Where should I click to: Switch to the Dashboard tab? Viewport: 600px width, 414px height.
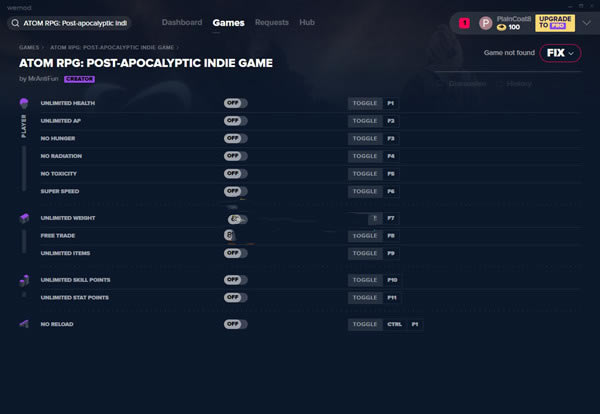(181, 22)
